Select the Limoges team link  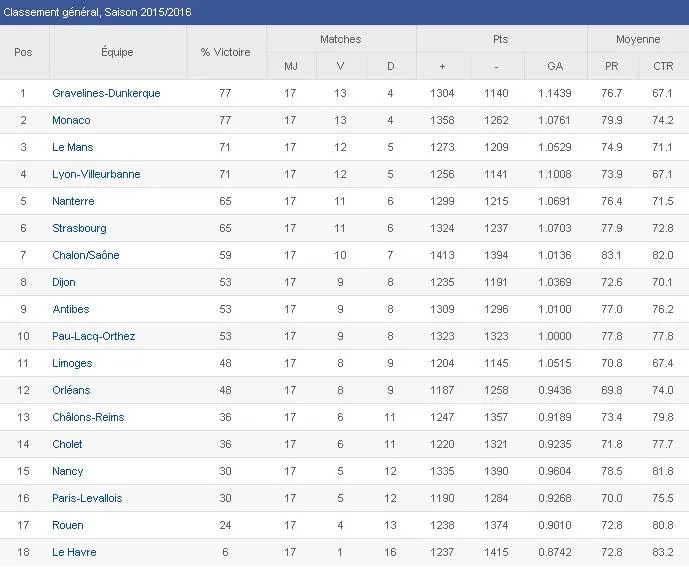pos(72,363)
